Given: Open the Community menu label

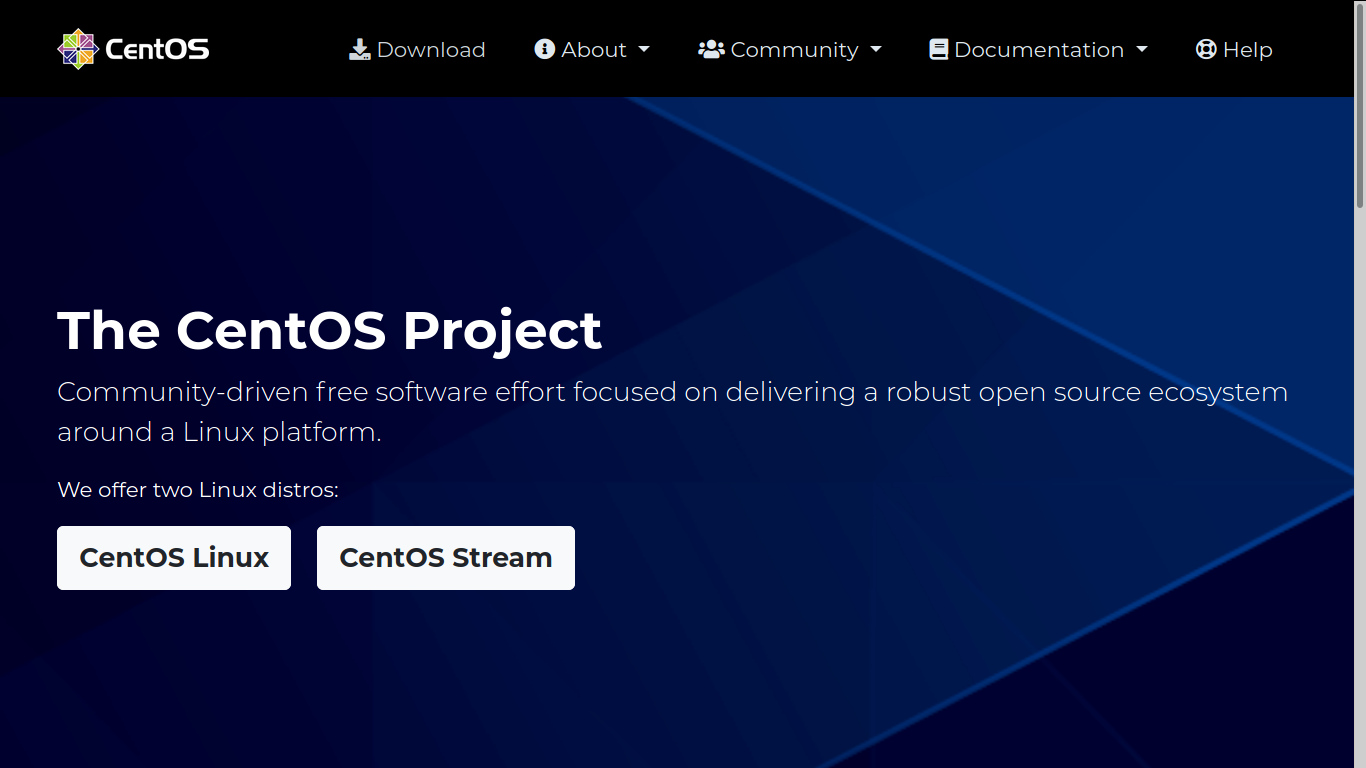Looking at the screenshot, I should click(x=794, y=50).
